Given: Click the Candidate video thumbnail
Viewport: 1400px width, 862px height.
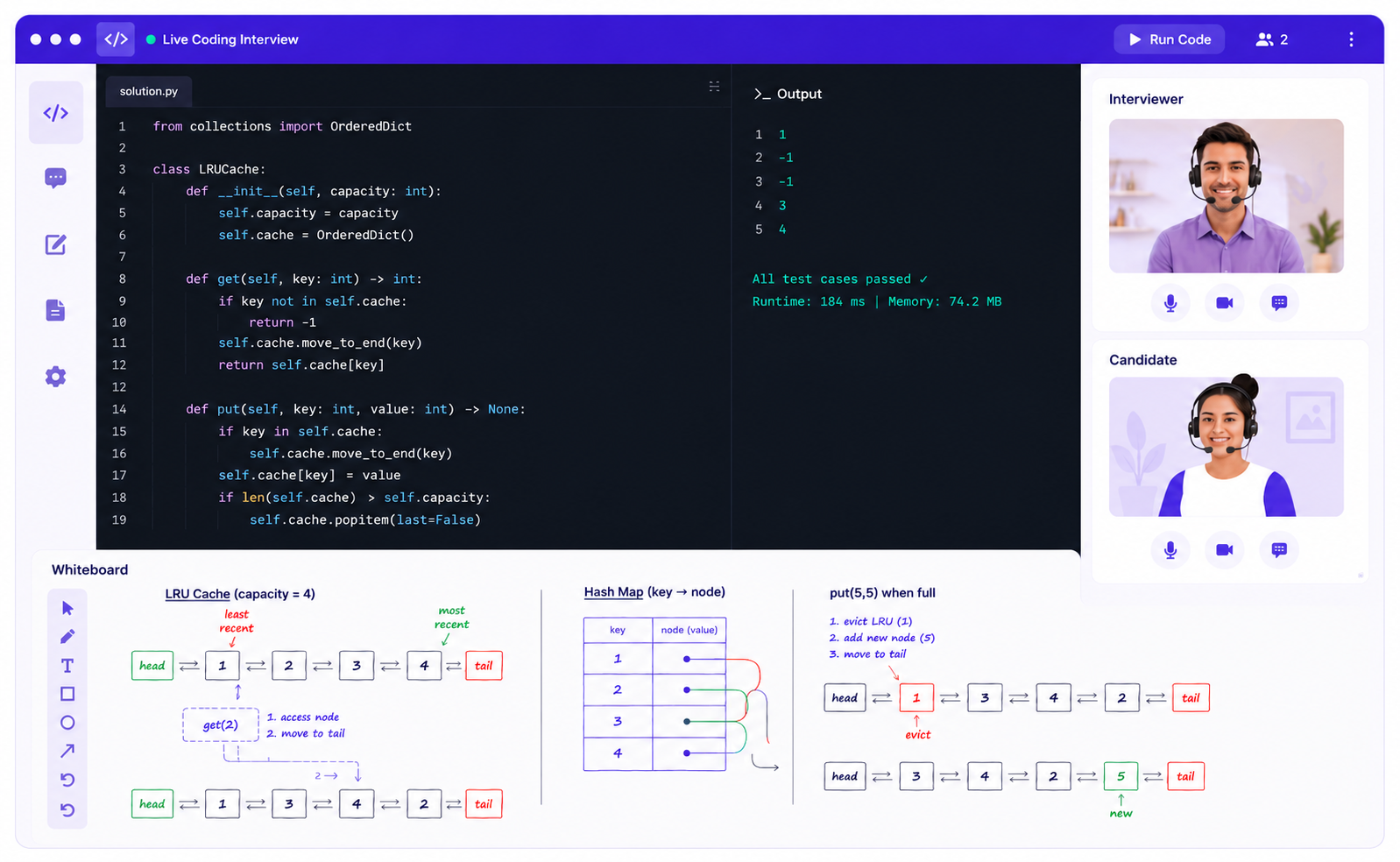Looking at the screenshot, I should coord(1226,447).
